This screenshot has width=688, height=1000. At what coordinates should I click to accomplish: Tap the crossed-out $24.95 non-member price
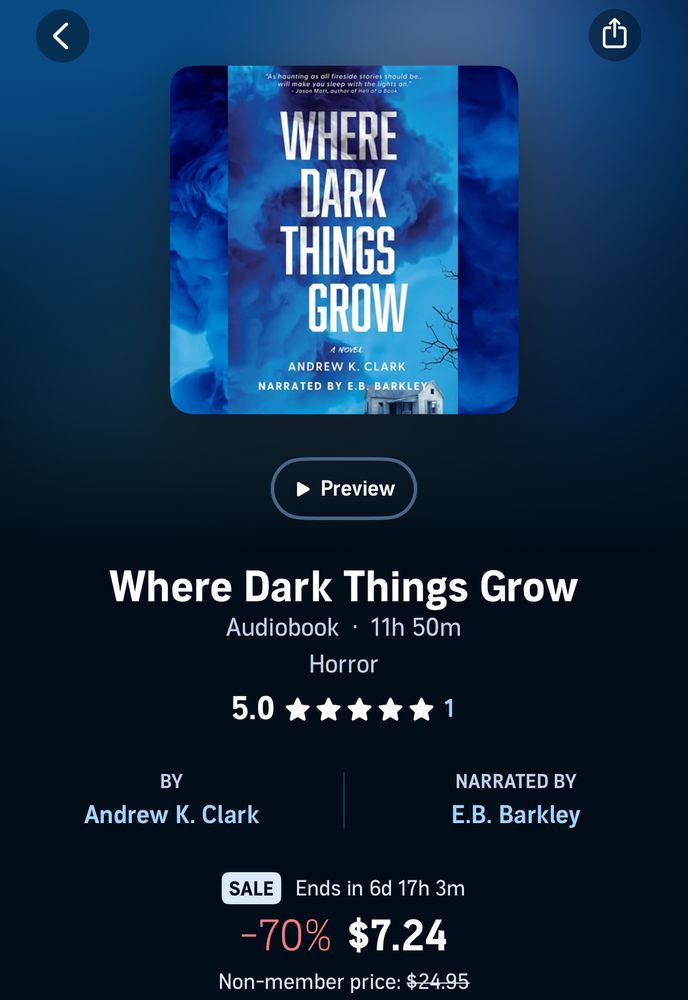(x=438, y=981)
